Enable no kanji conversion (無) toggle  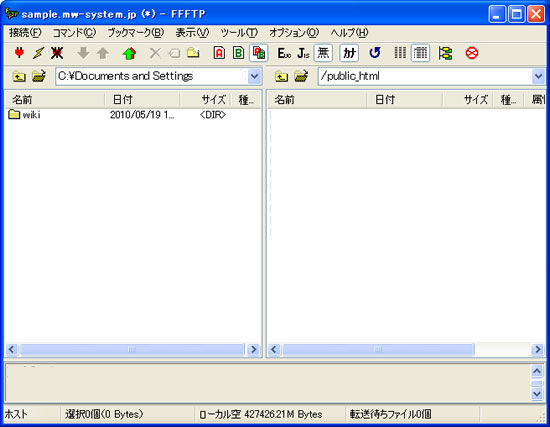323,53
